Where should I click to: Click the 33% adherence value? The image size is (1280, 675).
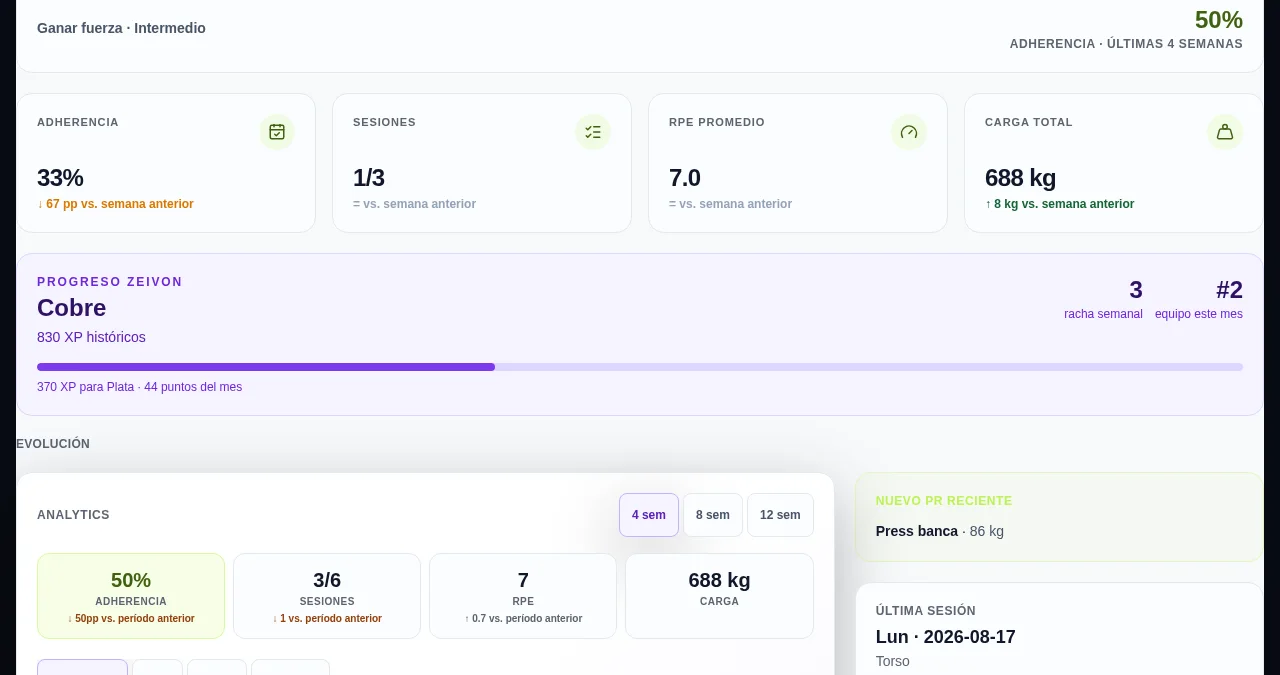pyautogui.click(x=60, y=178)
